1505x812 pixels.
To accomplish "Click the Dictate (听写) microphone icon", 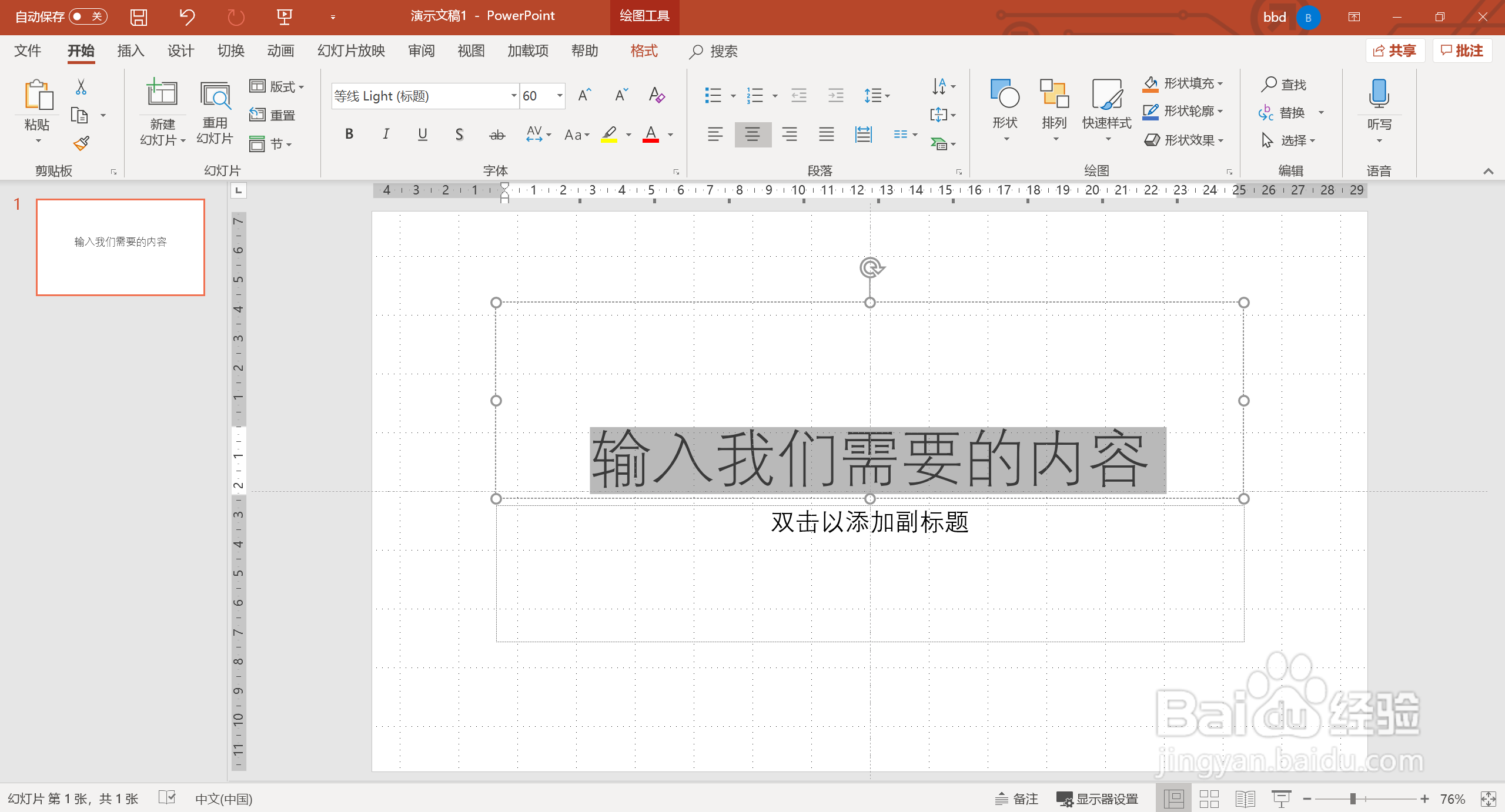I will click(1379, 94).
